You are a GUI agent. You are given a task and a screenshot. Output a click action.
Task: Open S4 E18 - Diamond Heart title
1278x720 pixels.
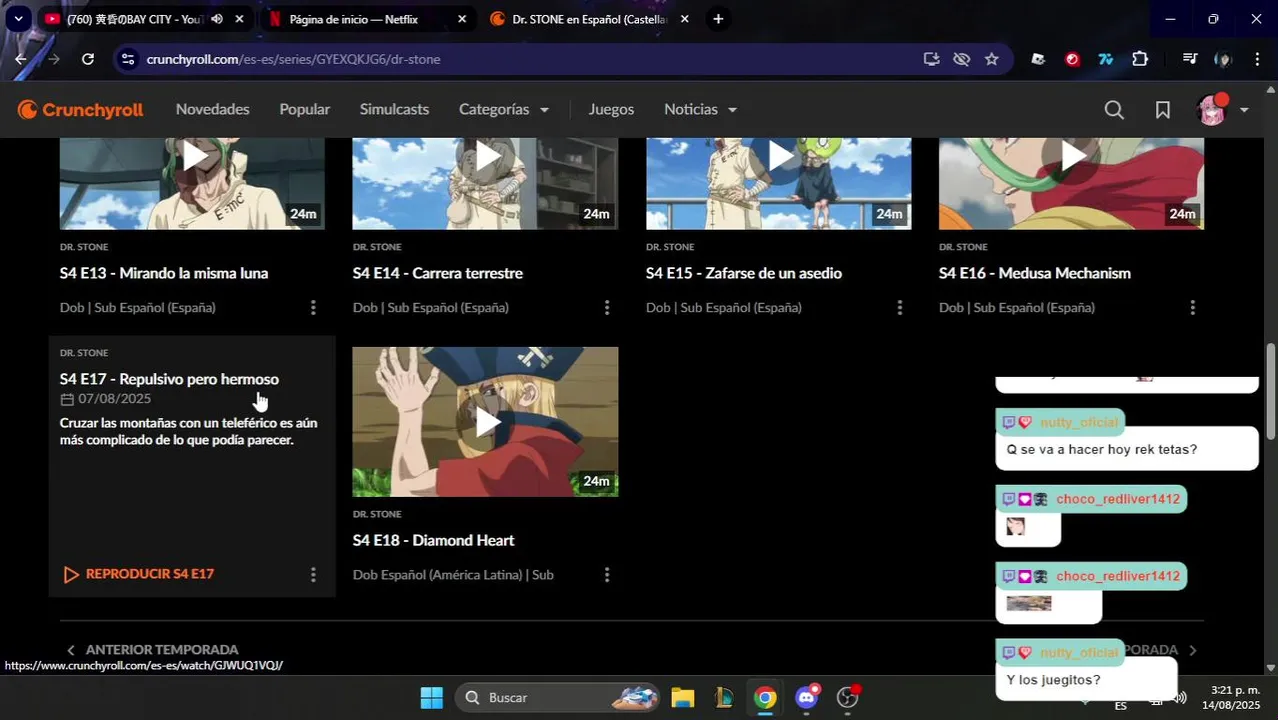(433, 541)
